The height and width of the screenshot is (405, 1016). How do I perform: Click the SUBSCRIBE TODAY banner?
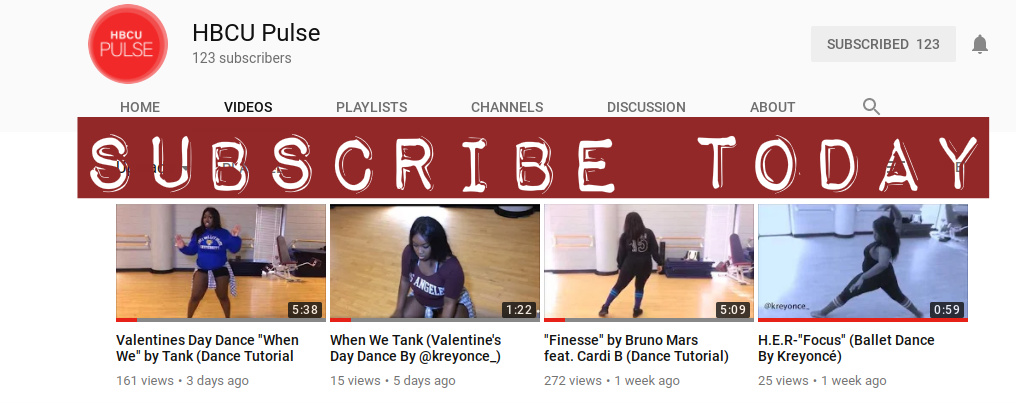tap(533, 157)
